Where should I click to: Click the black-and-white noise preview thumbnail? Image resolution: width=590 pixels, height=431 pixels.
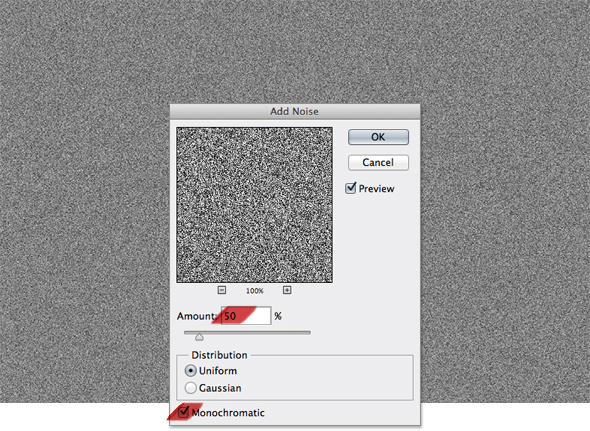tap(255, 205)
